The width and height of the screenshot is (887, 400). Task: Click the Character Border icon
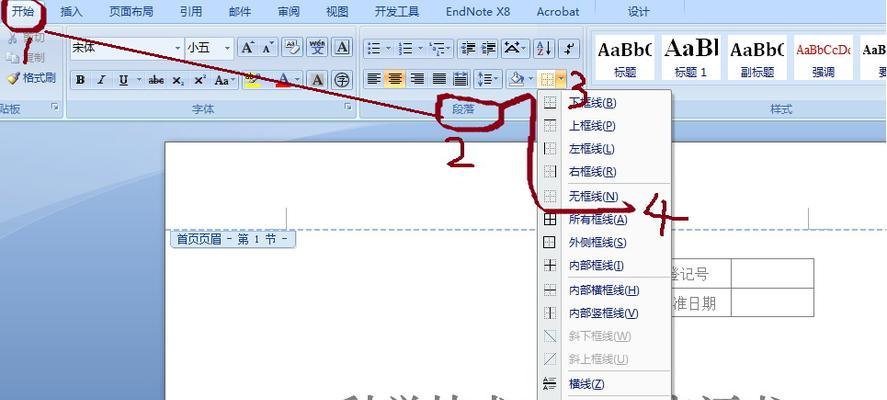(342, 48)
